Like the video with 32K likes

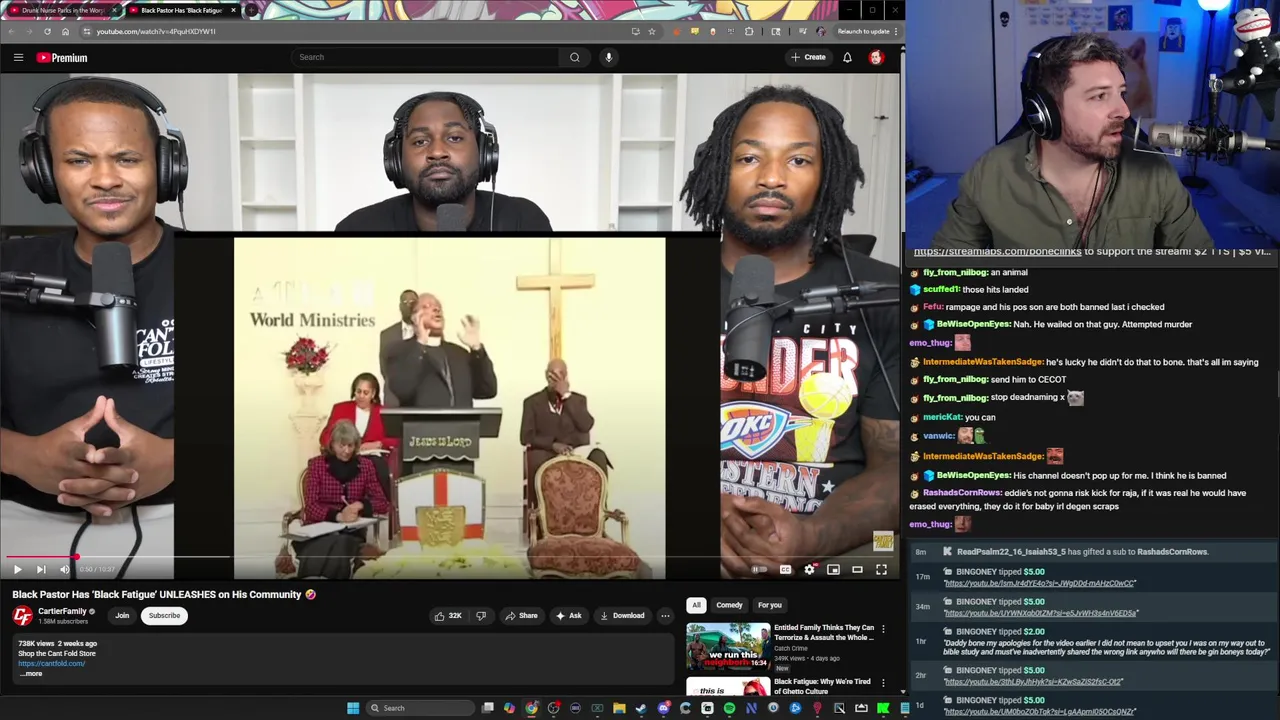pyautogui.click(x=448, y=616)
